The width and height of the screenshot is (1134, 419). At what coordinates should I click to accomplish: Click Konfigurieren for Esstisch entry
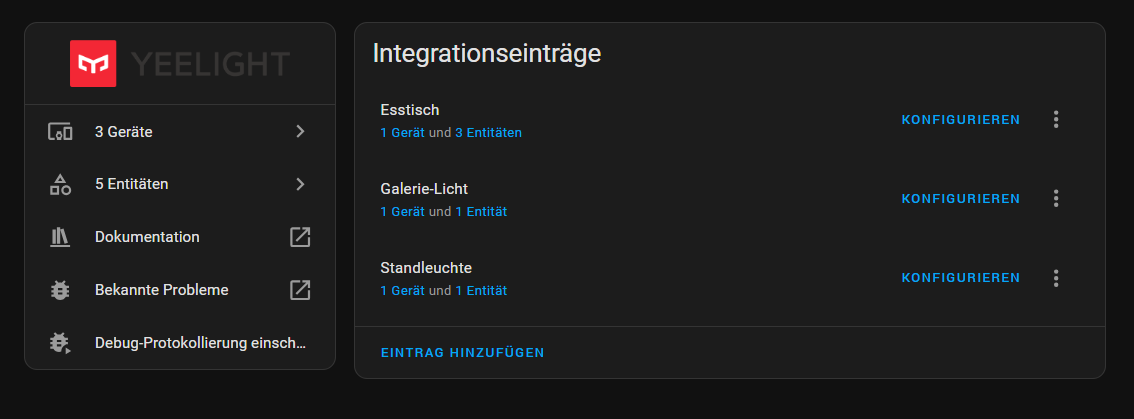(960, 120)
